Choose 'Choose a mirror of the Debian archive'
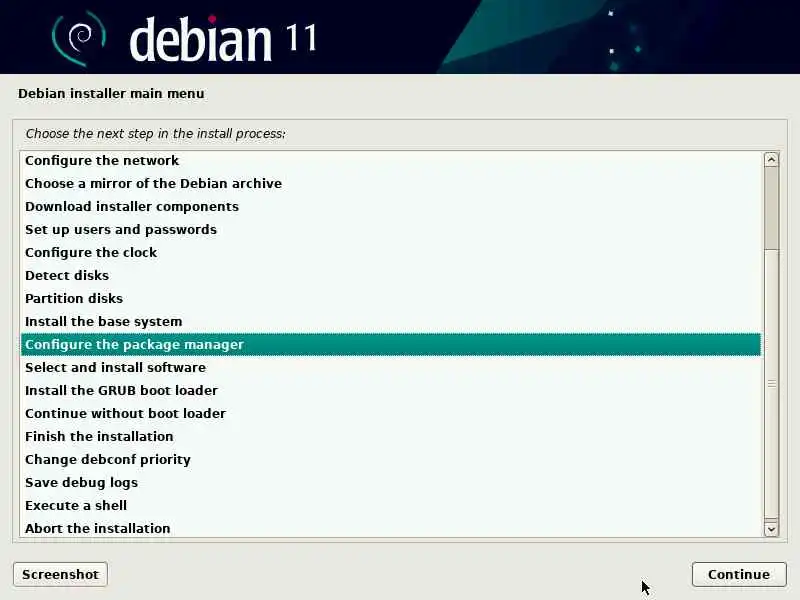This screenshot has height=600, width=800. (x=391, y=184)
